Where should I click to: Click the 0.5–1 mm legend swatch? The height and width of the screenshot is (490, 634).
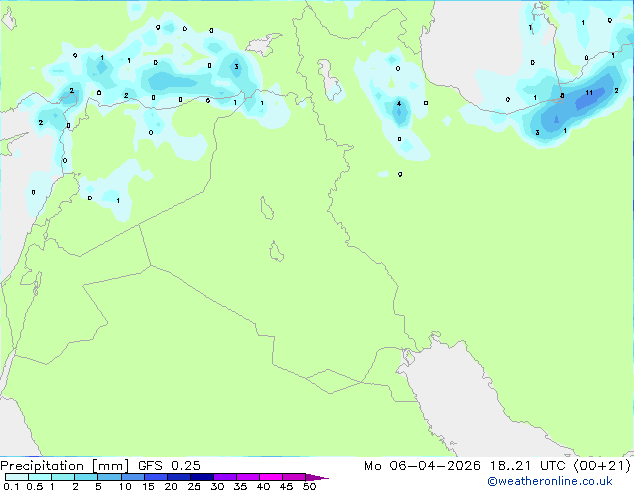point(40,477)
